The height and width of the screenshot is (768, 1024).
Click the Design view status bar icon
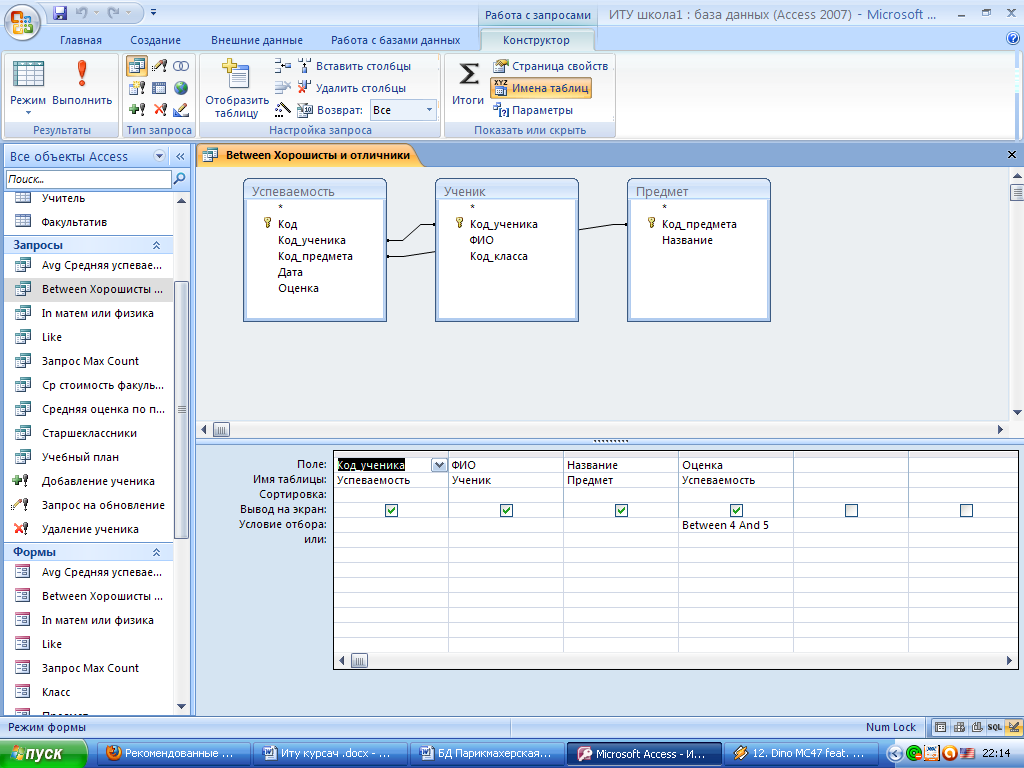tap(1013, 727)
